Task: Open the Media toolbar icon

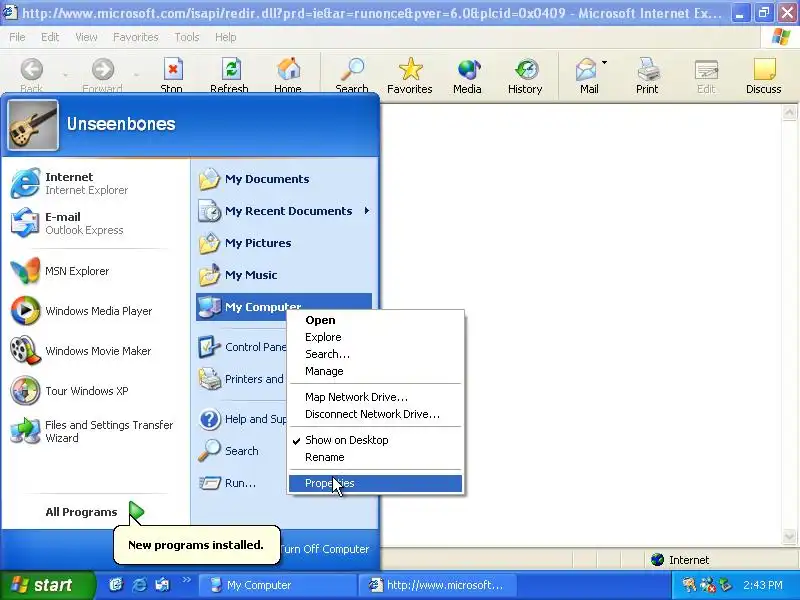Action: (468, 70)
